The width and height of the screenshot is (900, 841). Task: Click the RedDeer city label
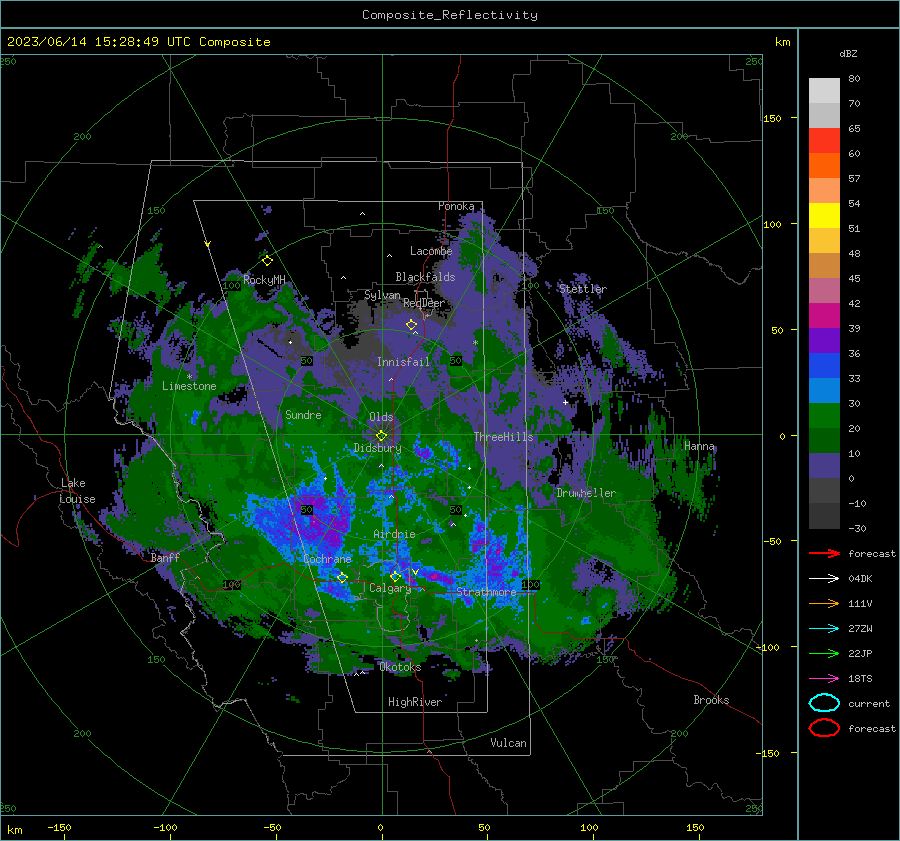pos(424,303)
